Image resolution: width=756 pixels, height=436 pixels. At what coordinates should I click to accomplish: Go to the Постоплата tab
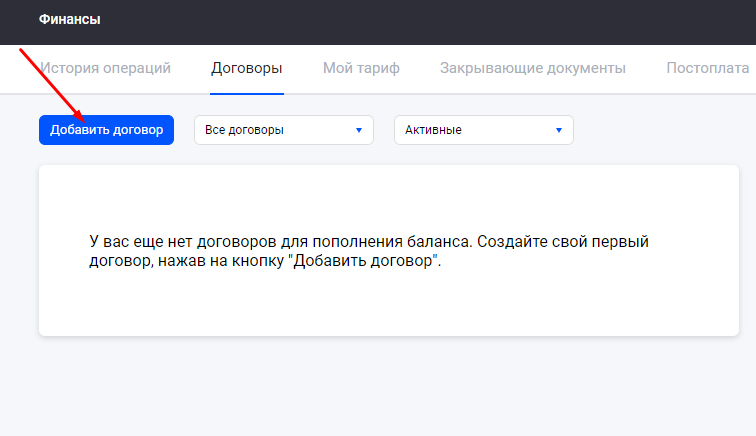(707, 68)
